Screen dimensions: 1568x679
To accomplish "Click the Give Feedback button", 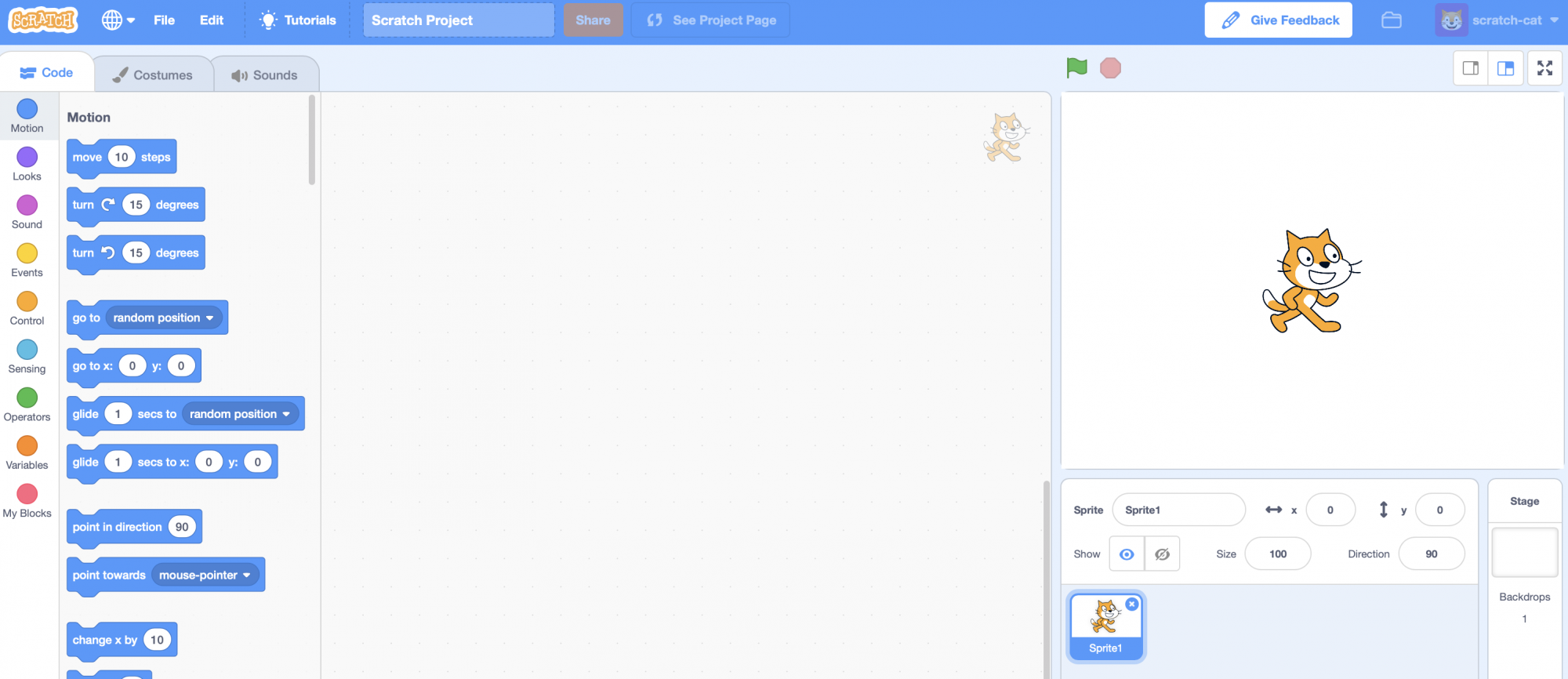I will [x=1278, y=20].
